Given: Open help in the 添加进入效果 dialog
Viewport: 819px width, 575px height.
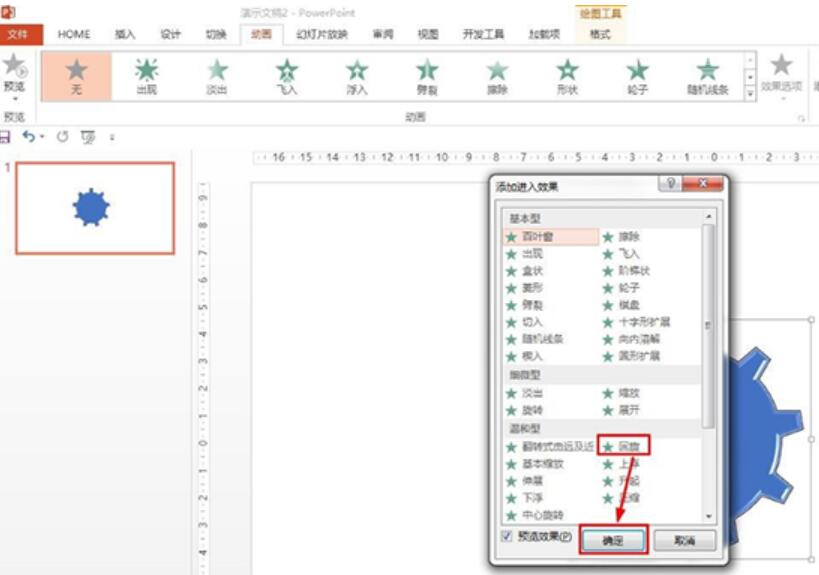Looking at the screenshot, I should coord(670,183).
